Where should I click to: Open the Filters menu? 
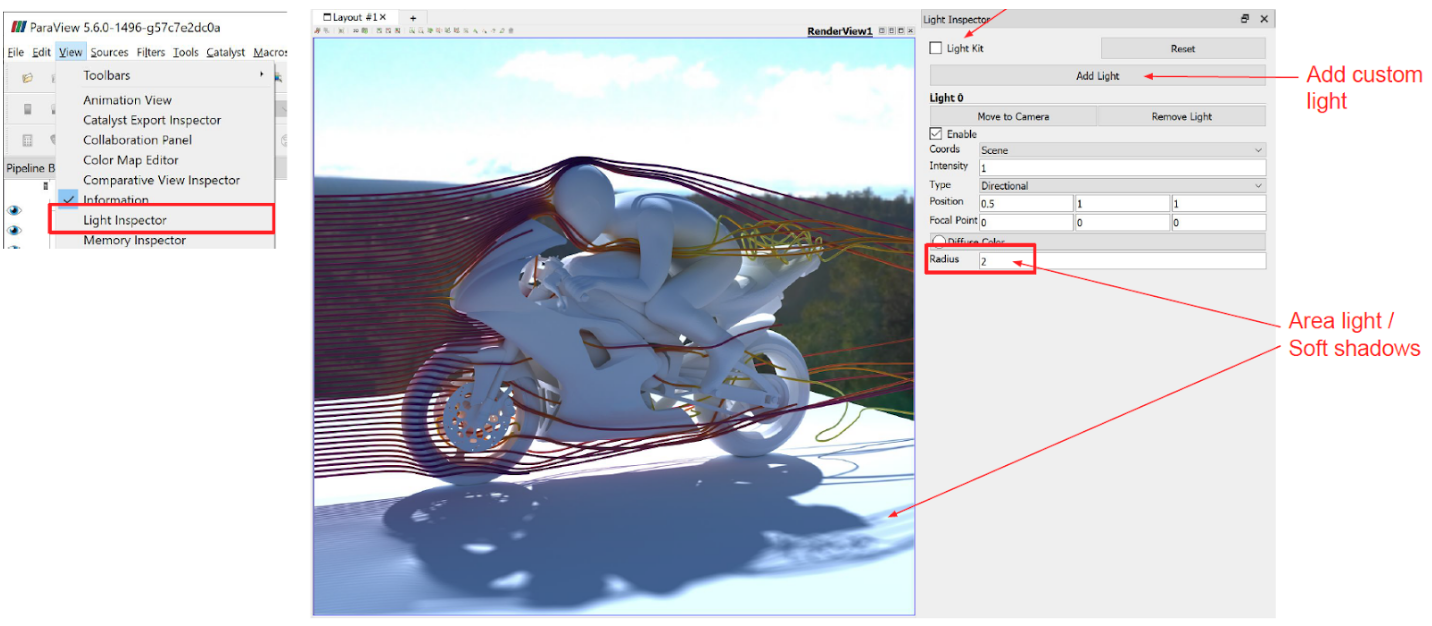pos(150,52)
